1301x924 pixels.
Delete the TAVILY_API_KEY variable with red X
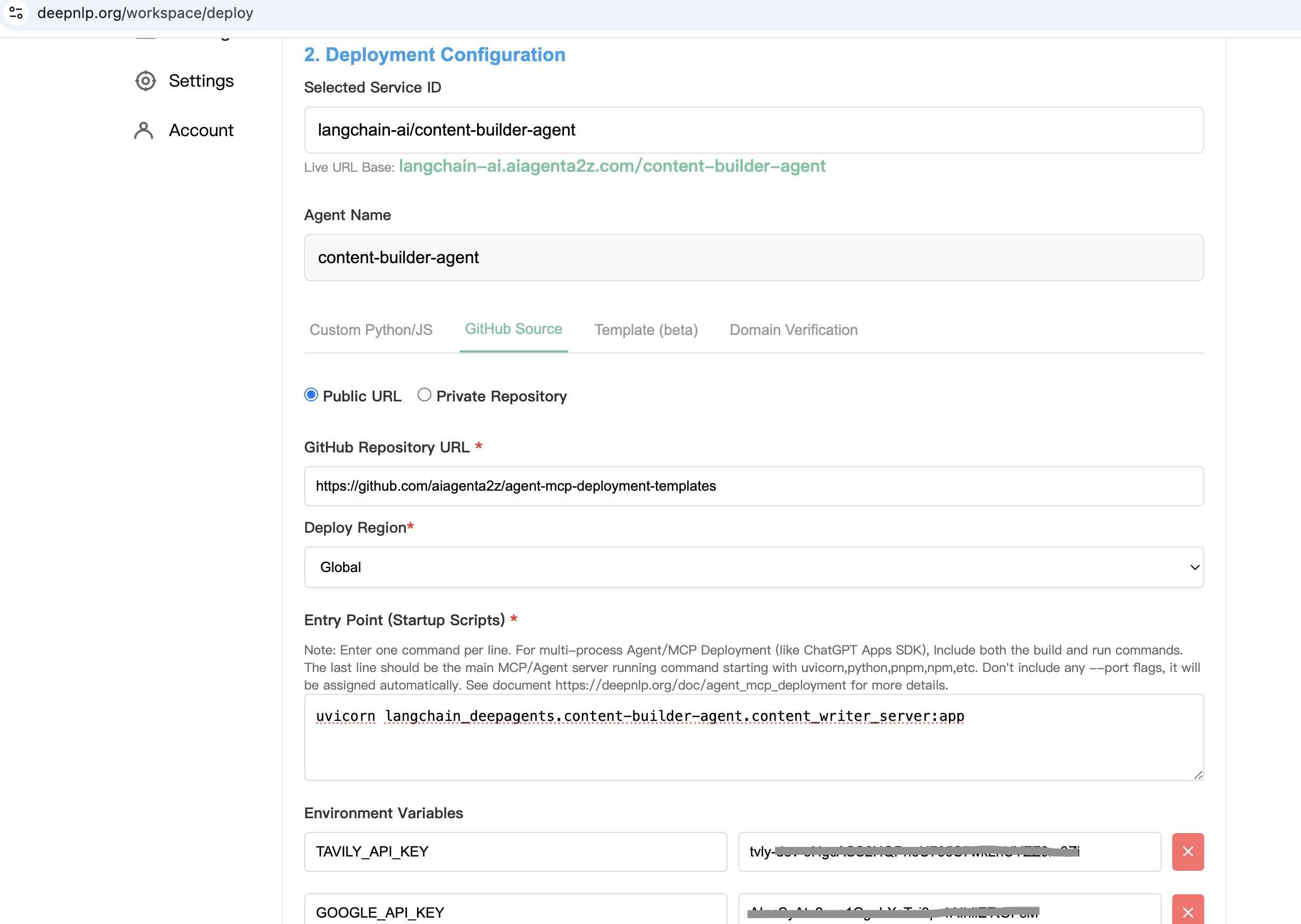(1188, 852)
